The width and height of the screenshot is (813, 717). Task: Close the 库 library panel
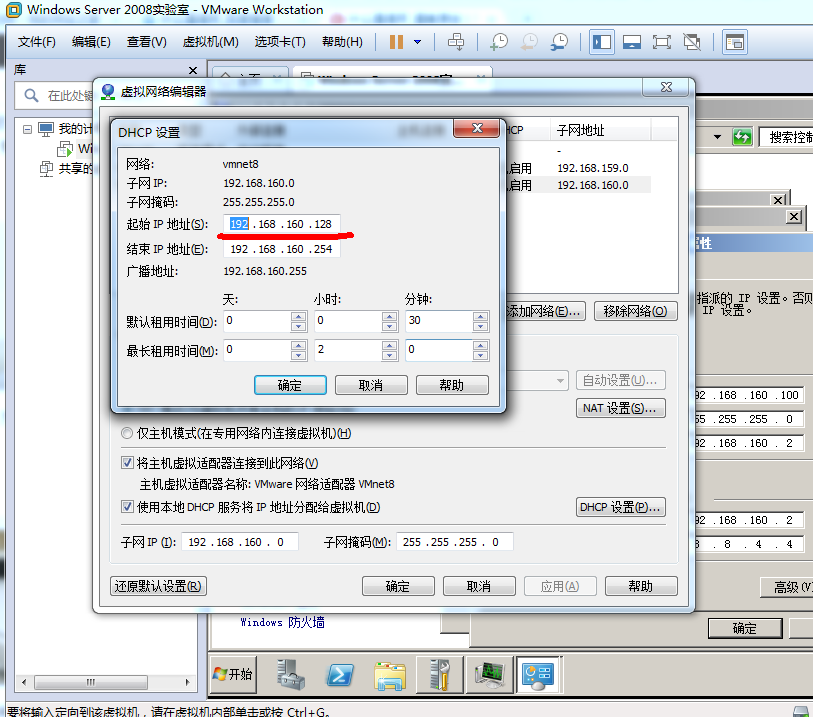[193, 70]
